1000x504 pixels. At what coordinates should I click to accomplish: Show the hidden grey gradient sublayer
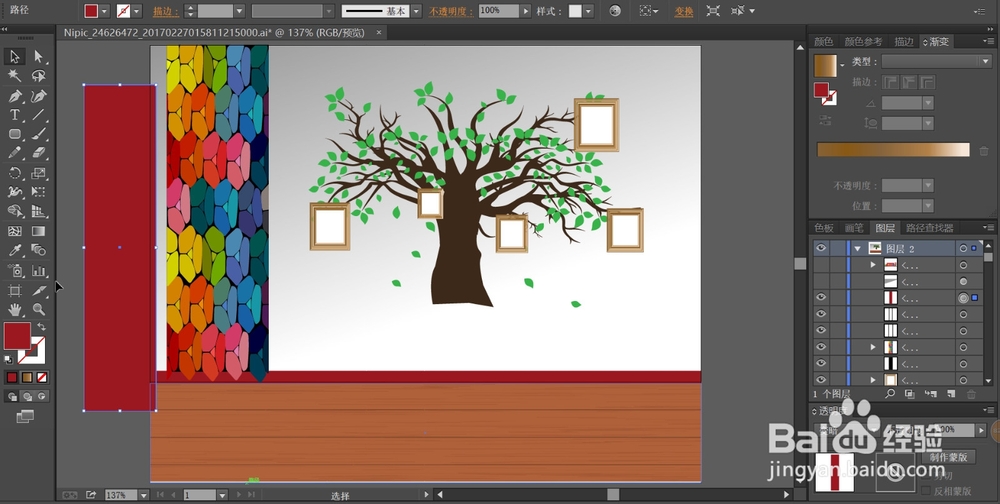[821, 281]
